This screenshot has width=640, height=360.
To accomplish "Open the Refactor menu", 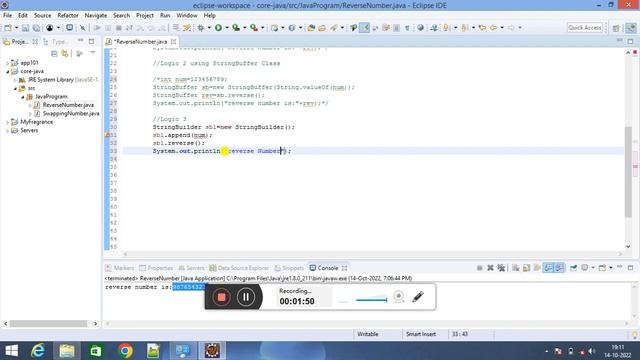I will [68, 15].
